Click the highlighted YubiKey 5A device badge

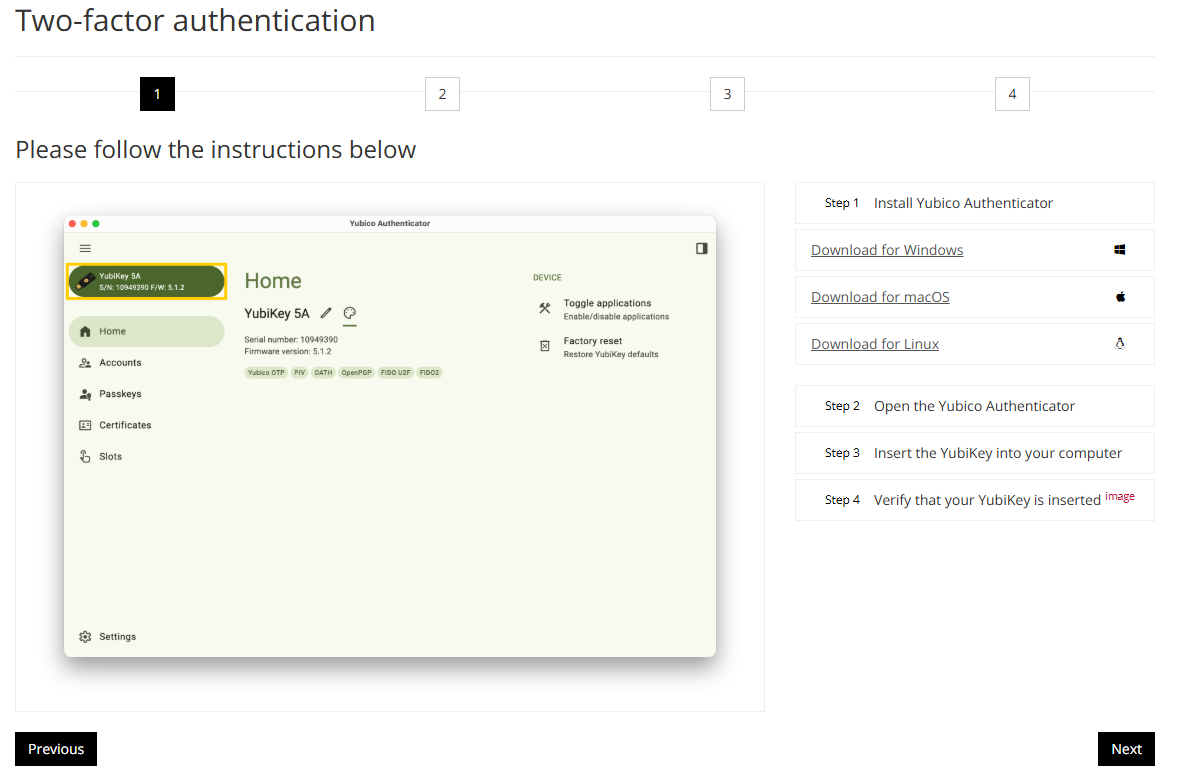pyautogui.click(x=146, y=281)
